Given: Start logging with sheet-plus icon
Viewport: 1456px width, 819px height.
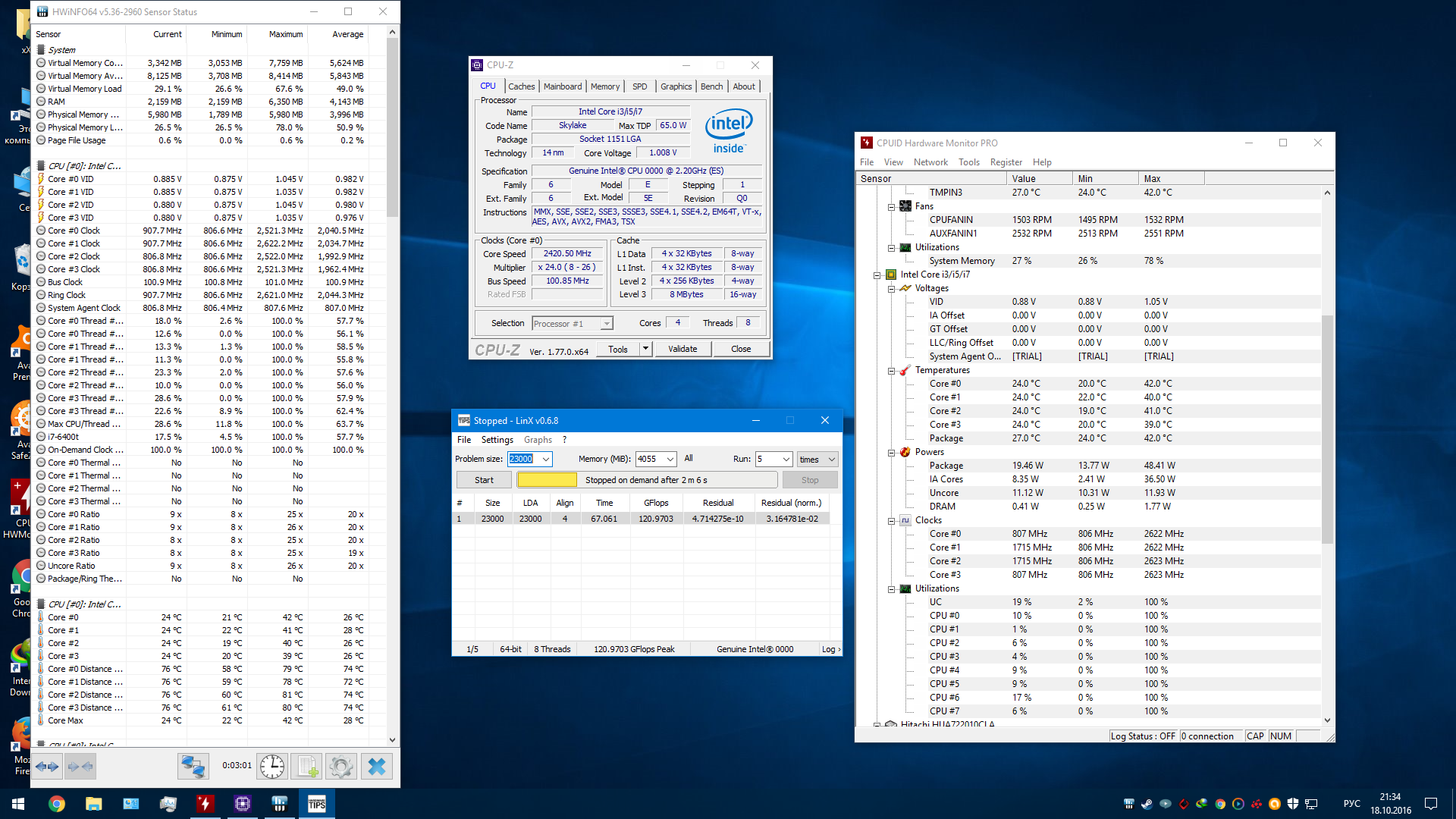Looking at the screenshot, I should (x=307, y=767).
